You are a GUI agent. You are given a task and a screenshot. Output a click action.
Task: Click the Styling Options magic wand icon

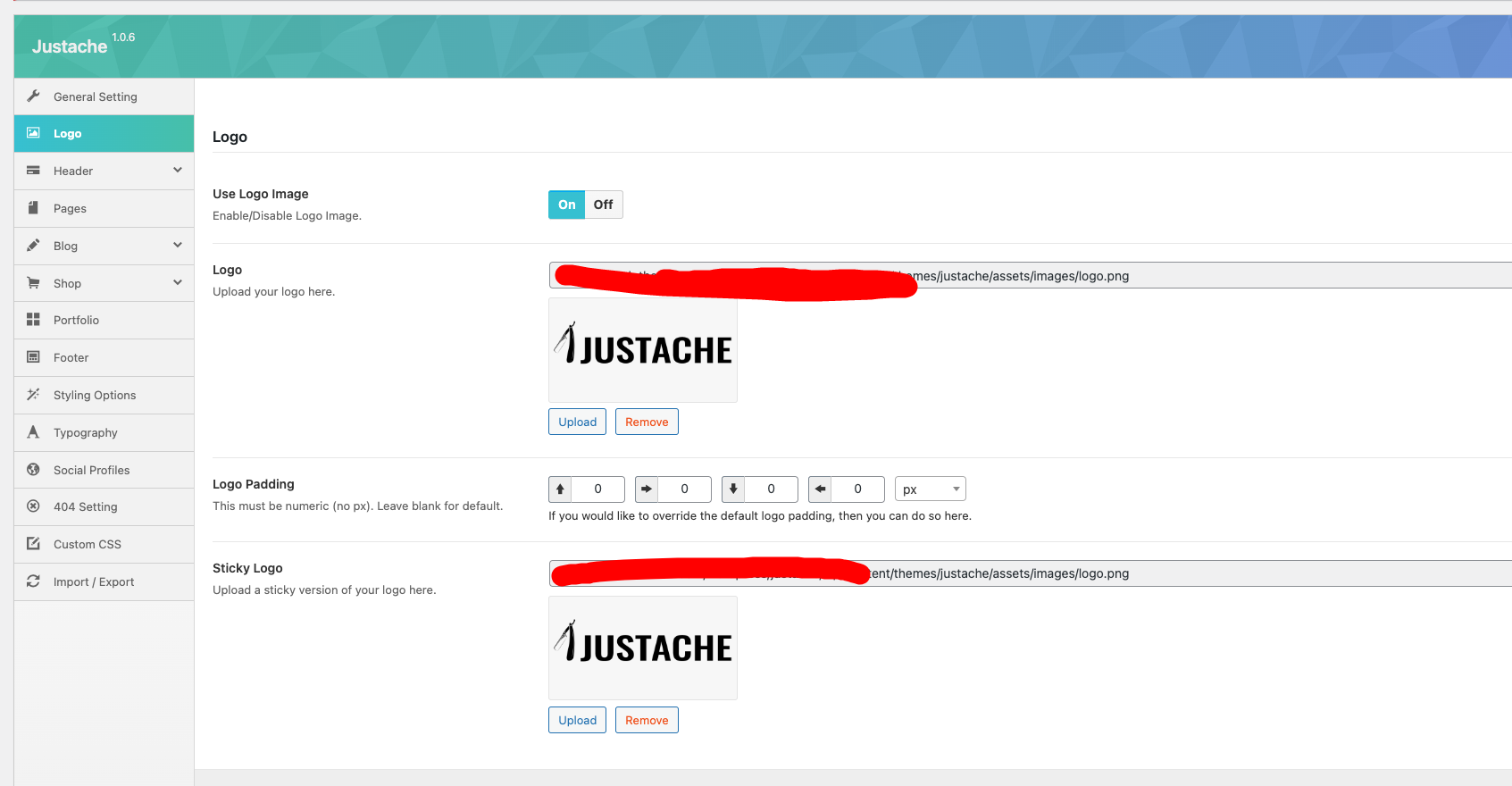click(x=33, y=395)
